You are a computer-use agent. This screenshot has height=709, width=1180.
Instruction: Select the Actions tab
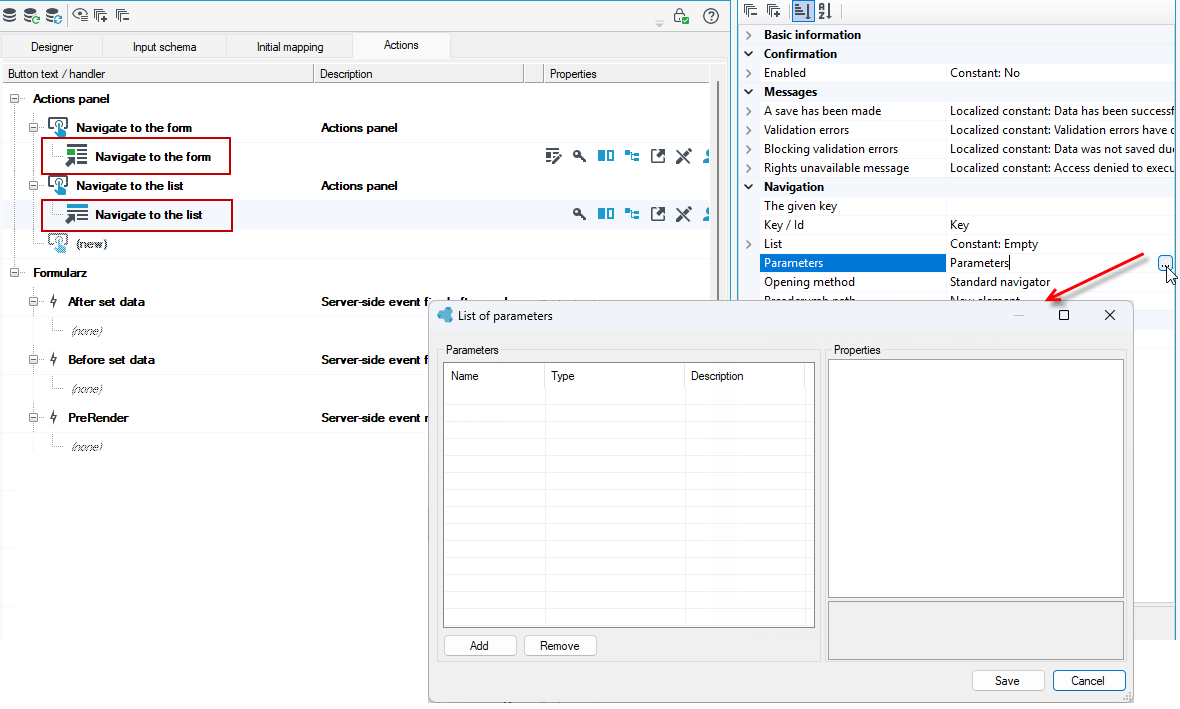(401, 45)
